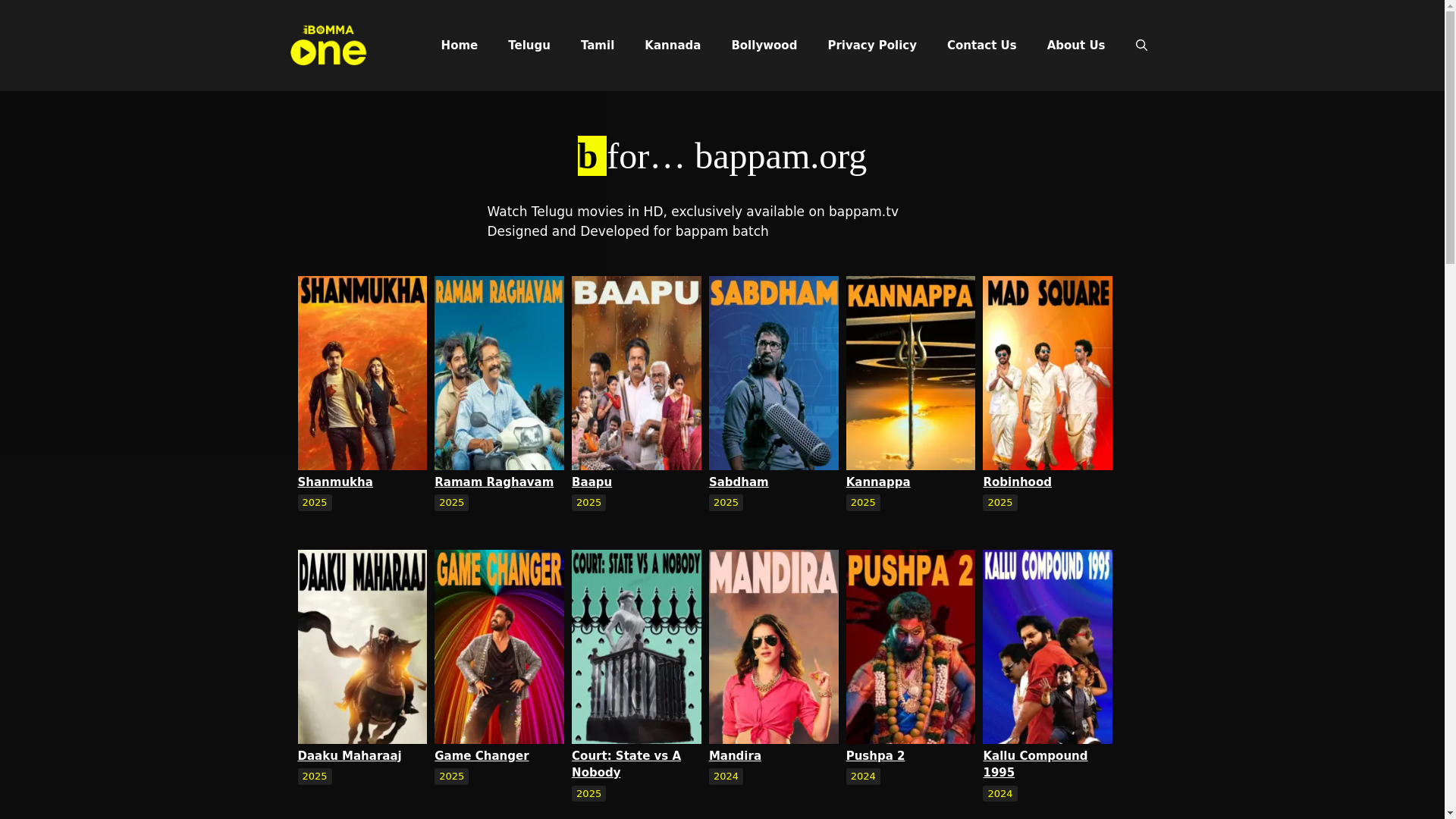
Task: Click the Kannappa movie poster
Action: tap(910, 372)
